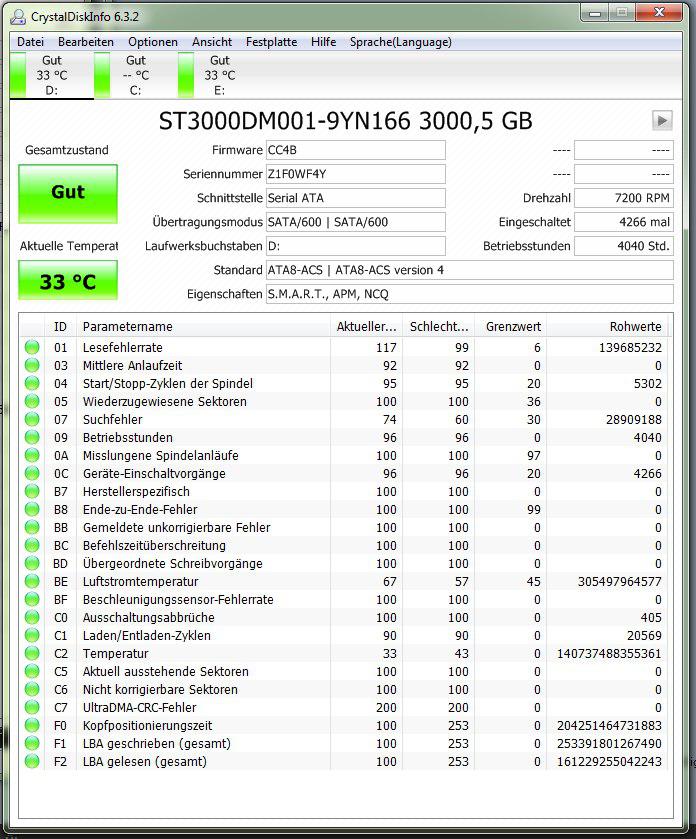Click the Betriebsstunden field 4040 Std.
Screen dimensions: 696x839
pos(624,246)
